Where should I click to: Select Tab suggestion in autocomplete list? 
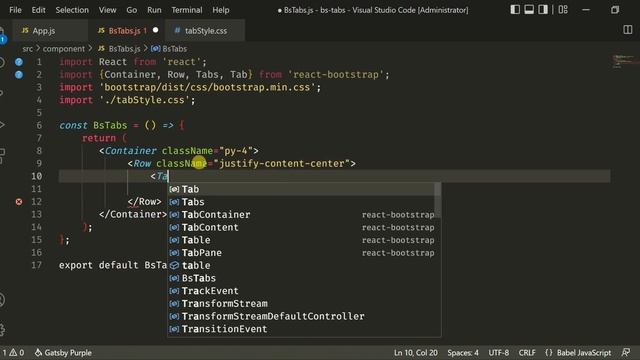click(x=301, y=189)
